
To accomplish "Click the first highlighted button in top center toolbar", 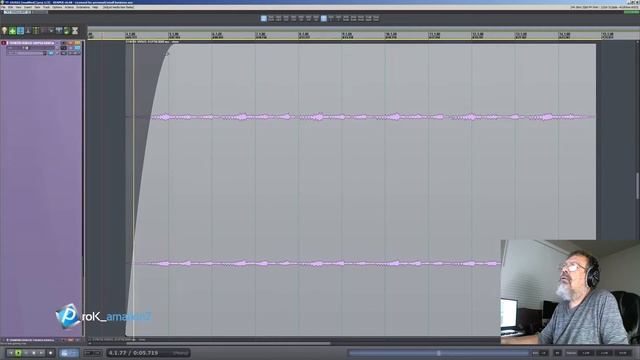I will [264, 18].
